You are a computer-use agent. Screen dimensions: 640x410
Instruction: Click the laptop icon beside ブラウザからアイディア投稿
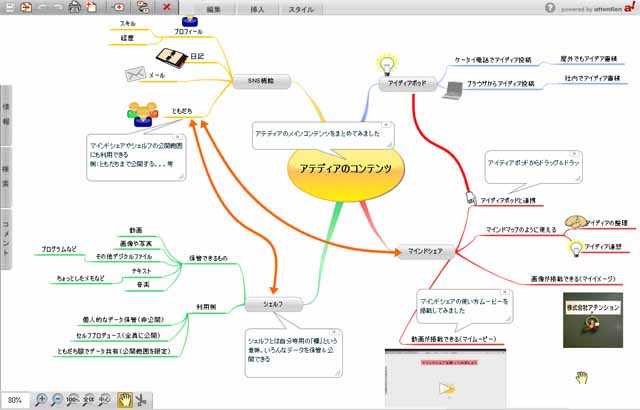[x=453, y=90]
